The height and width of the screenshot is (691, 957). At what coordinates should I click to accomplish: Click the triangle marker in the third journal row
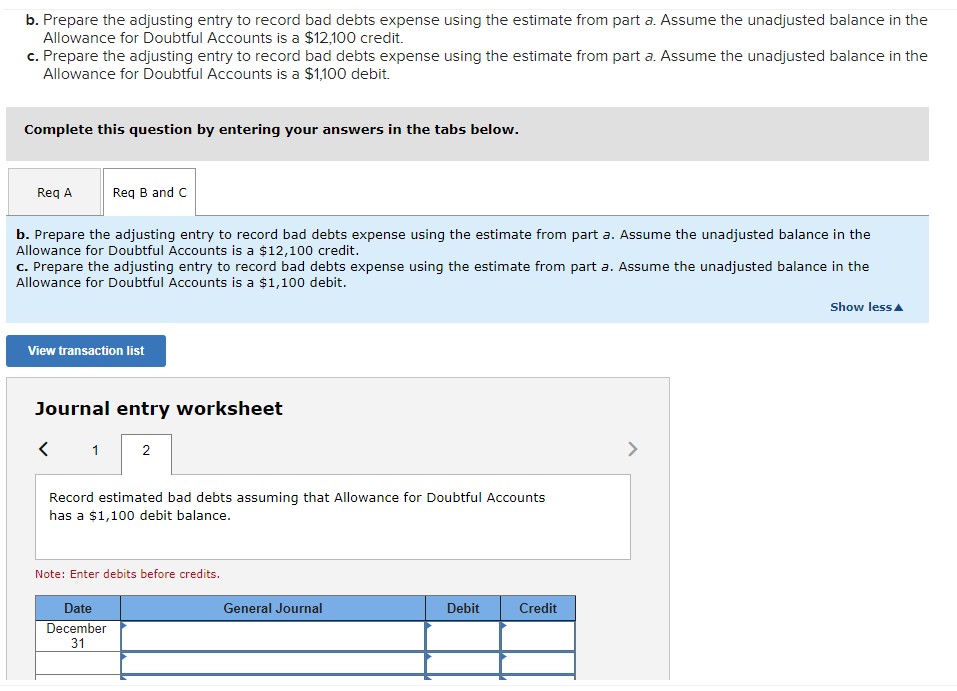point(124,679)
